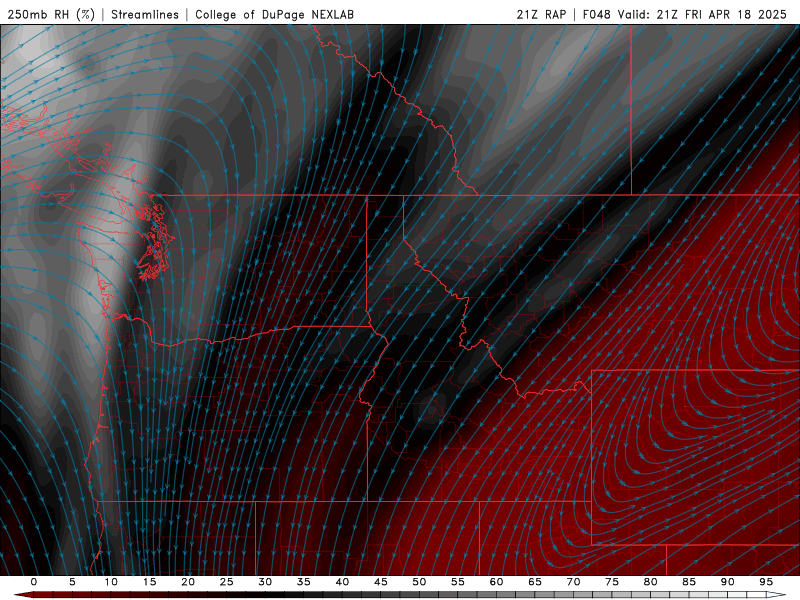Select the 0 label on the colorbar
Viewport: 800px width, 600px height.
click(x=34, y=582)
